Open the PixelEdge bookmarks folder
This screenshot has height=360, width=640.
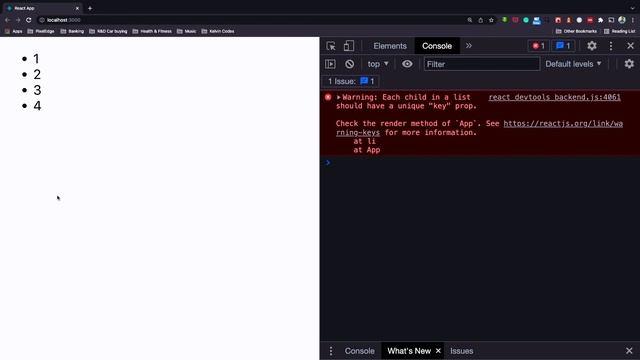pos(41,31)
